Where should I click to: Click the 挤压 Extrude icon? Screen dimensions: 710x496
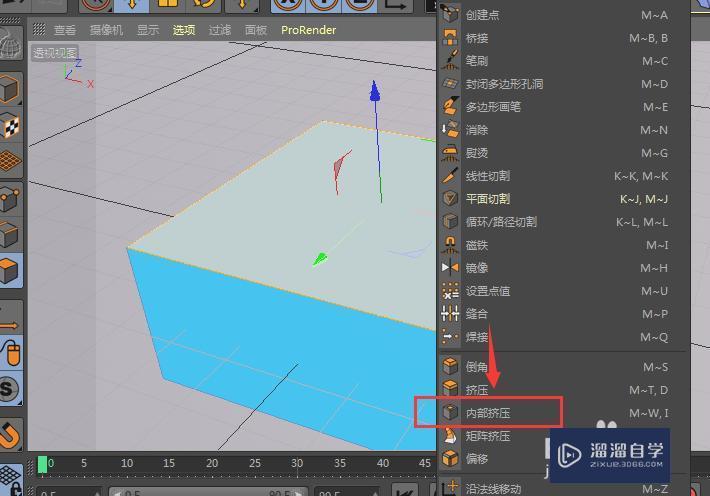pyautogui.click(x=450, y=389)
